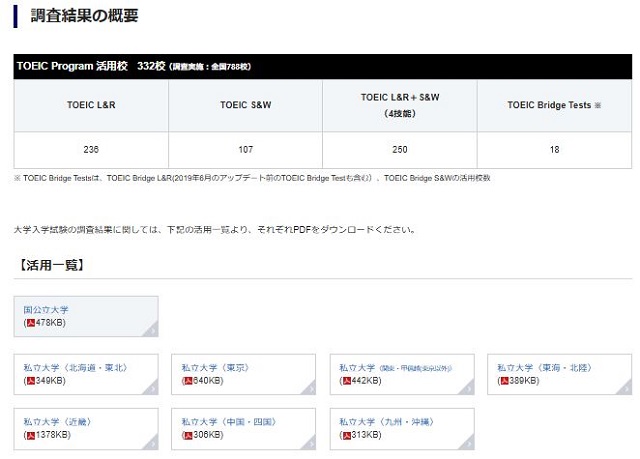Click the value 107 in table
640x459 pixels.
245,150
